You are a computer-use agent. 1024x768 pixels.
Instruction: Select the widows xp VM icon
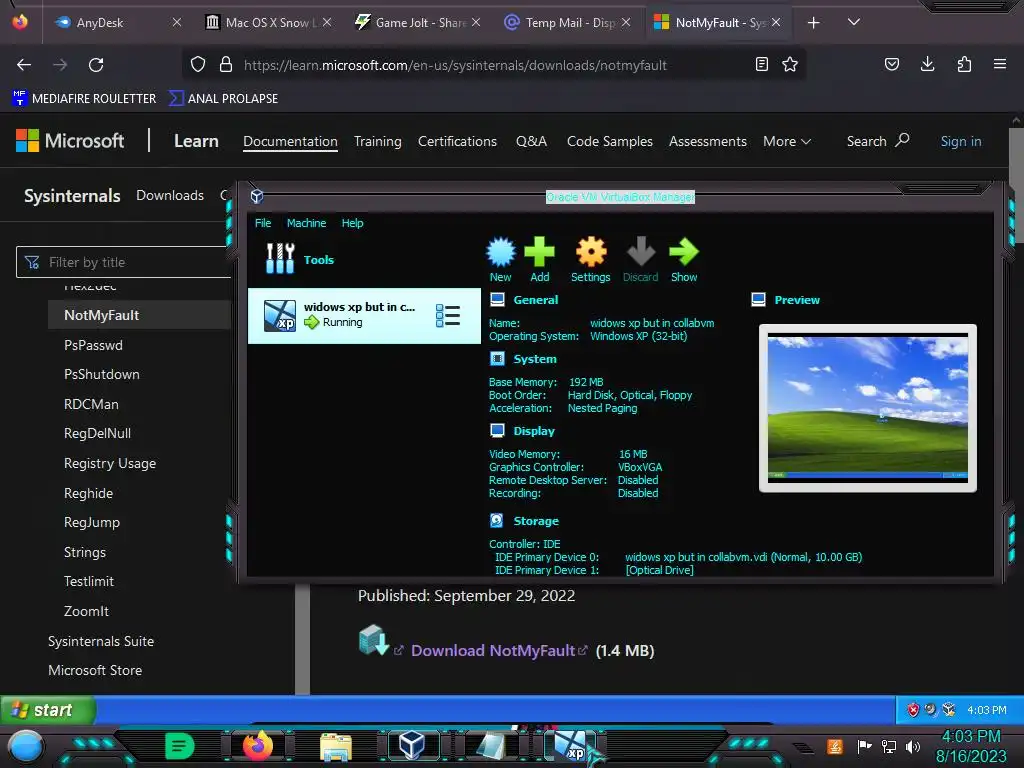280,315
